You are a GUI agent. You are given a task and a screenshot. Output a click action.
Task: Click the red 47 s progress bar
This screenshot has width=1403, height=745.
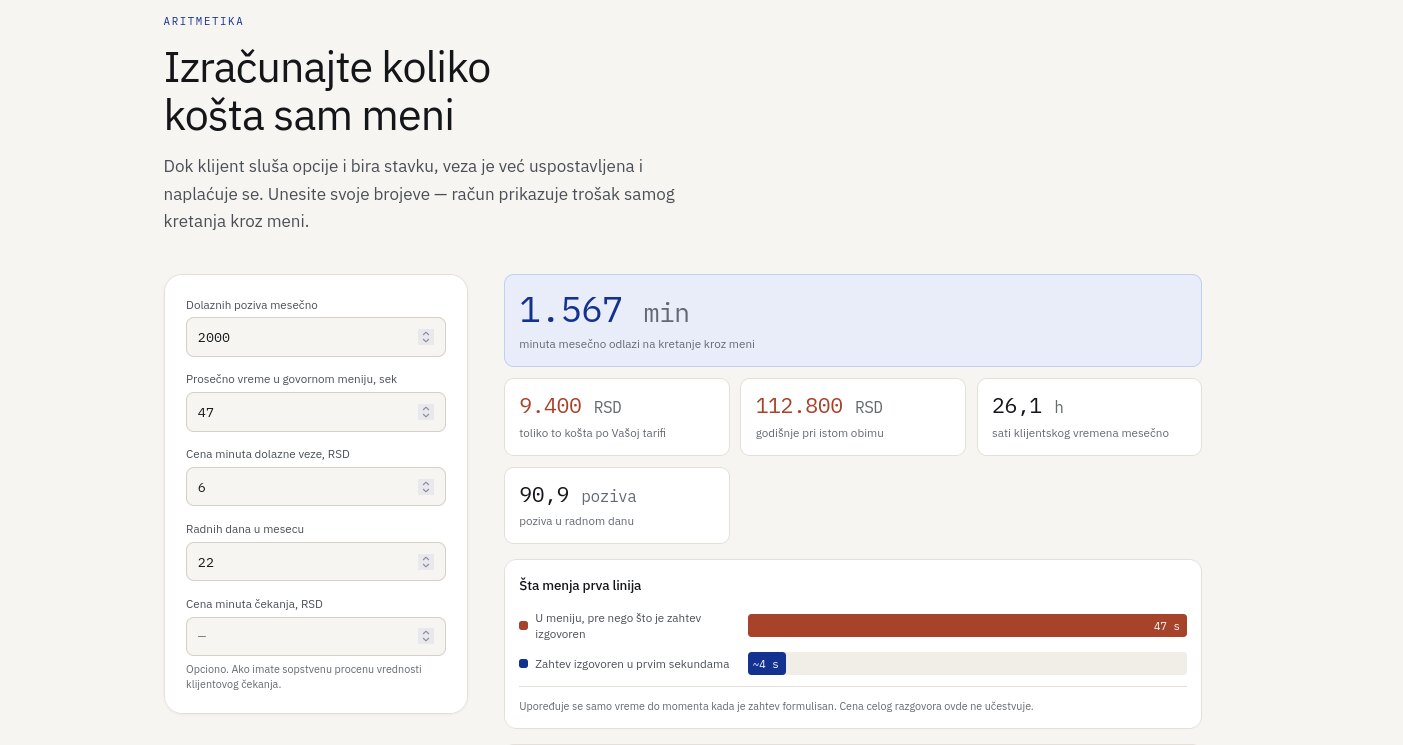pos(967,626)
